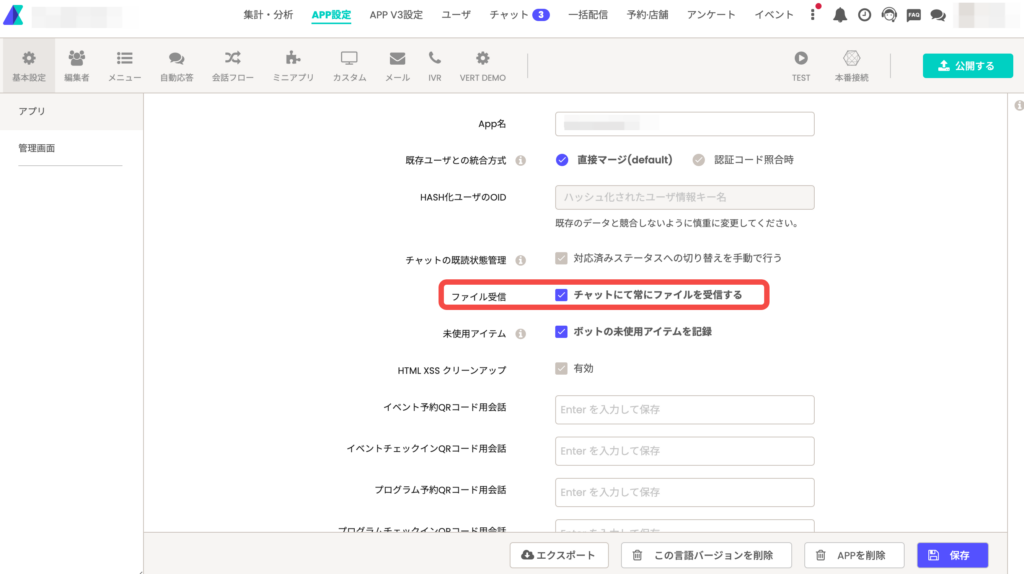Open the 集計・分析 top menu
Viewport: 1024px width, 574px height.
(268, 15)
